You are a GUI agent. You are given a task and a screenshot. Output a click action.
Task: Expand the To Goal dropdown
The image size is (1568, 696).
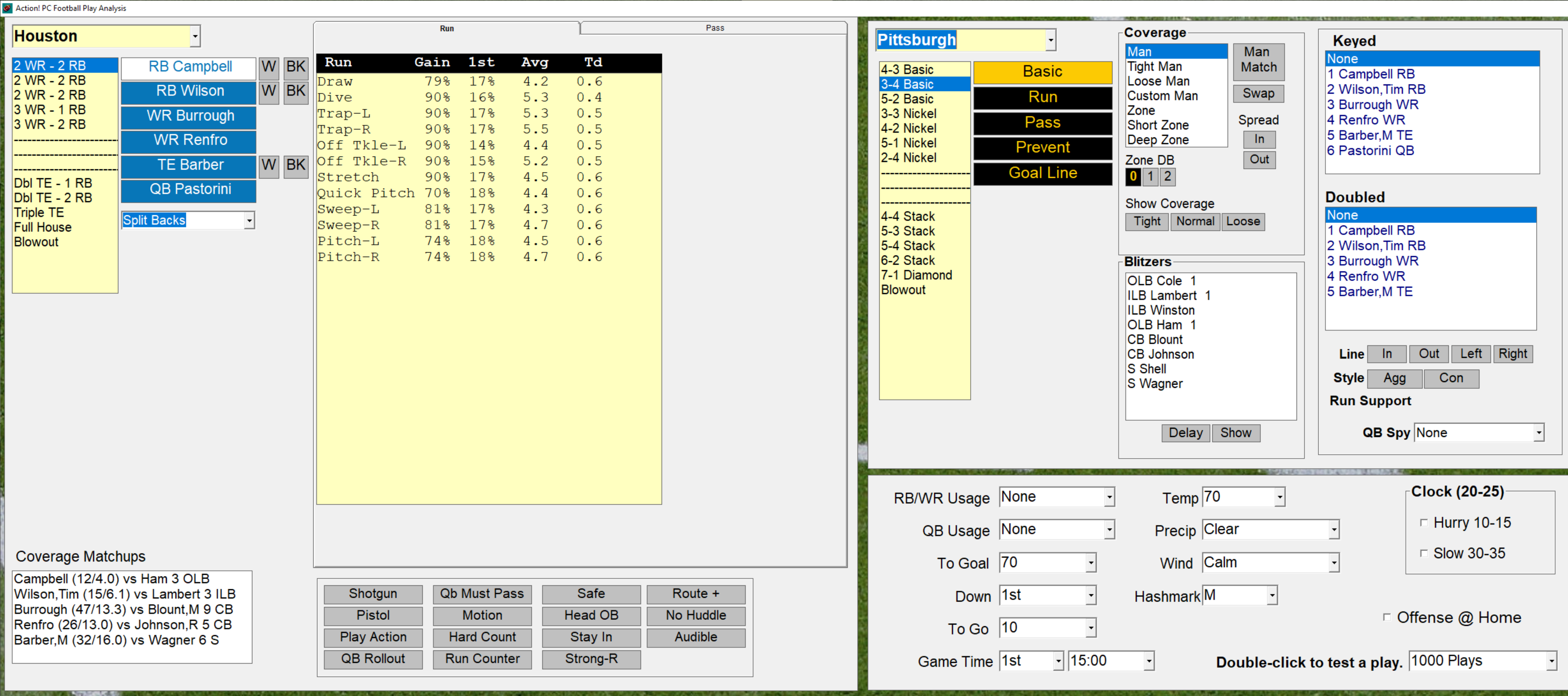pyautogui.click(x=1091, y=563)
